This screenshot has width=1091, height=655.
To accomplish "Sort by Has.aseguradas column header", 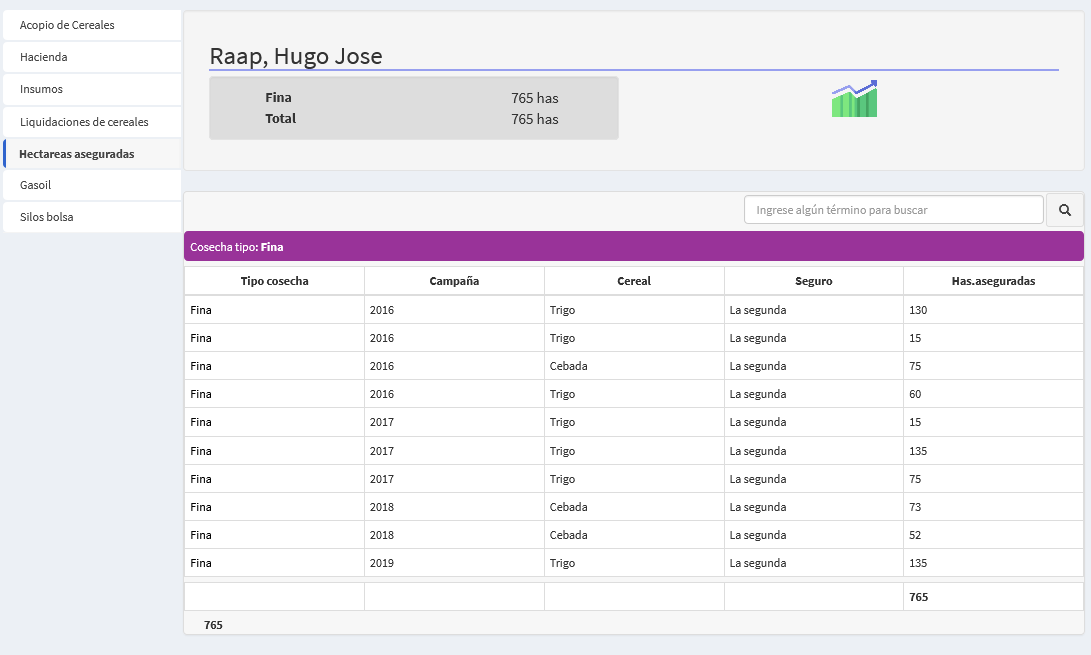I will [993, 281].
